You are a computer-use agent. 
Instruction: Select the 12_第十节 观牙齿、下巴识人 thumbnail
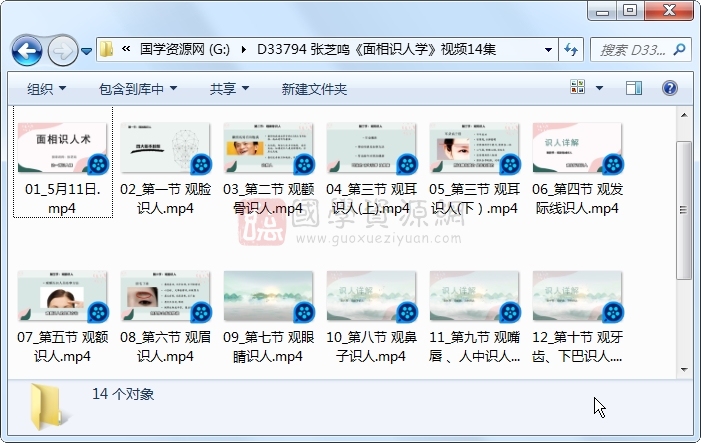577,296
